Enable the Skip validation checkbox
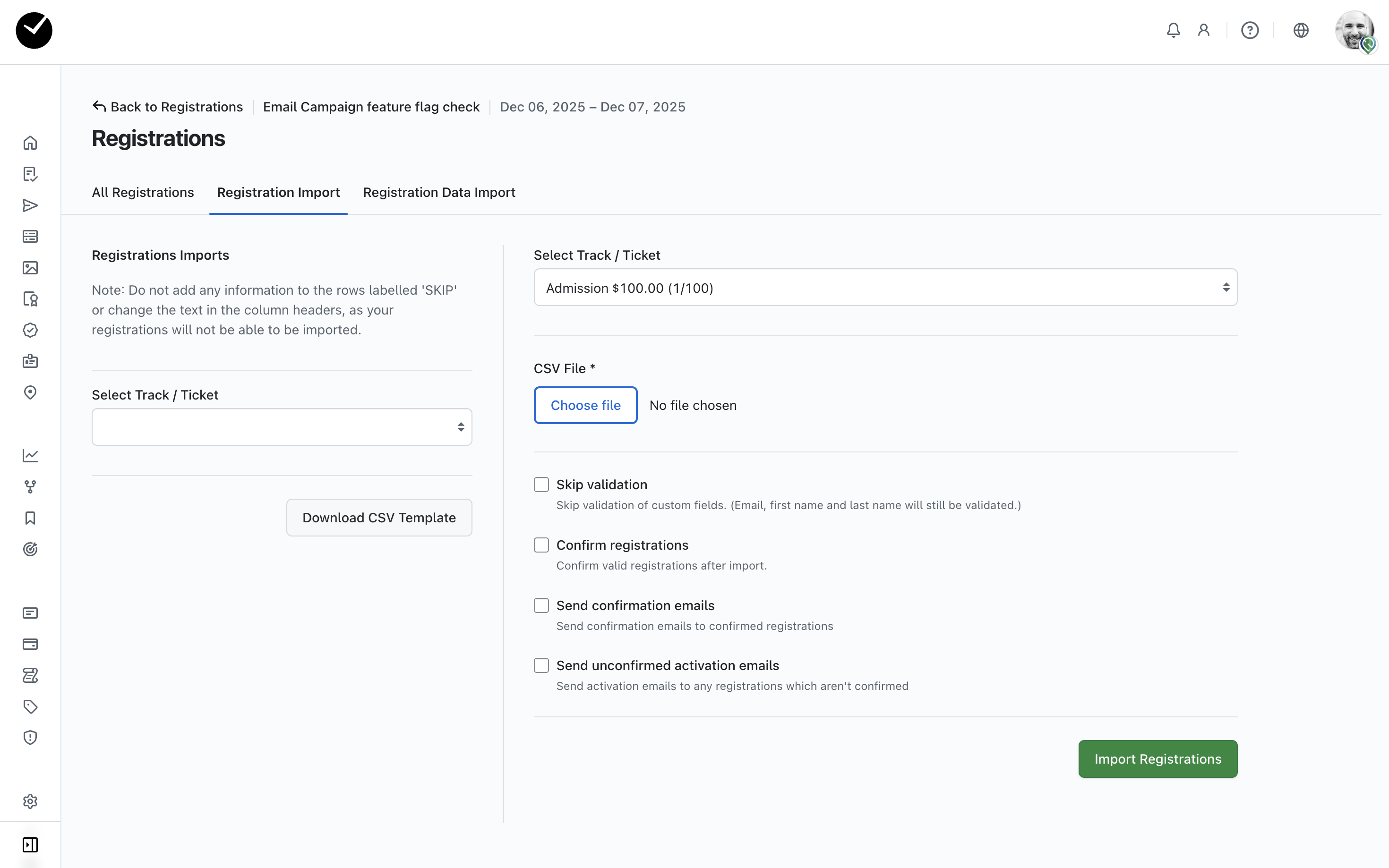The image size is (1389, 868). (x=541, y=485)
